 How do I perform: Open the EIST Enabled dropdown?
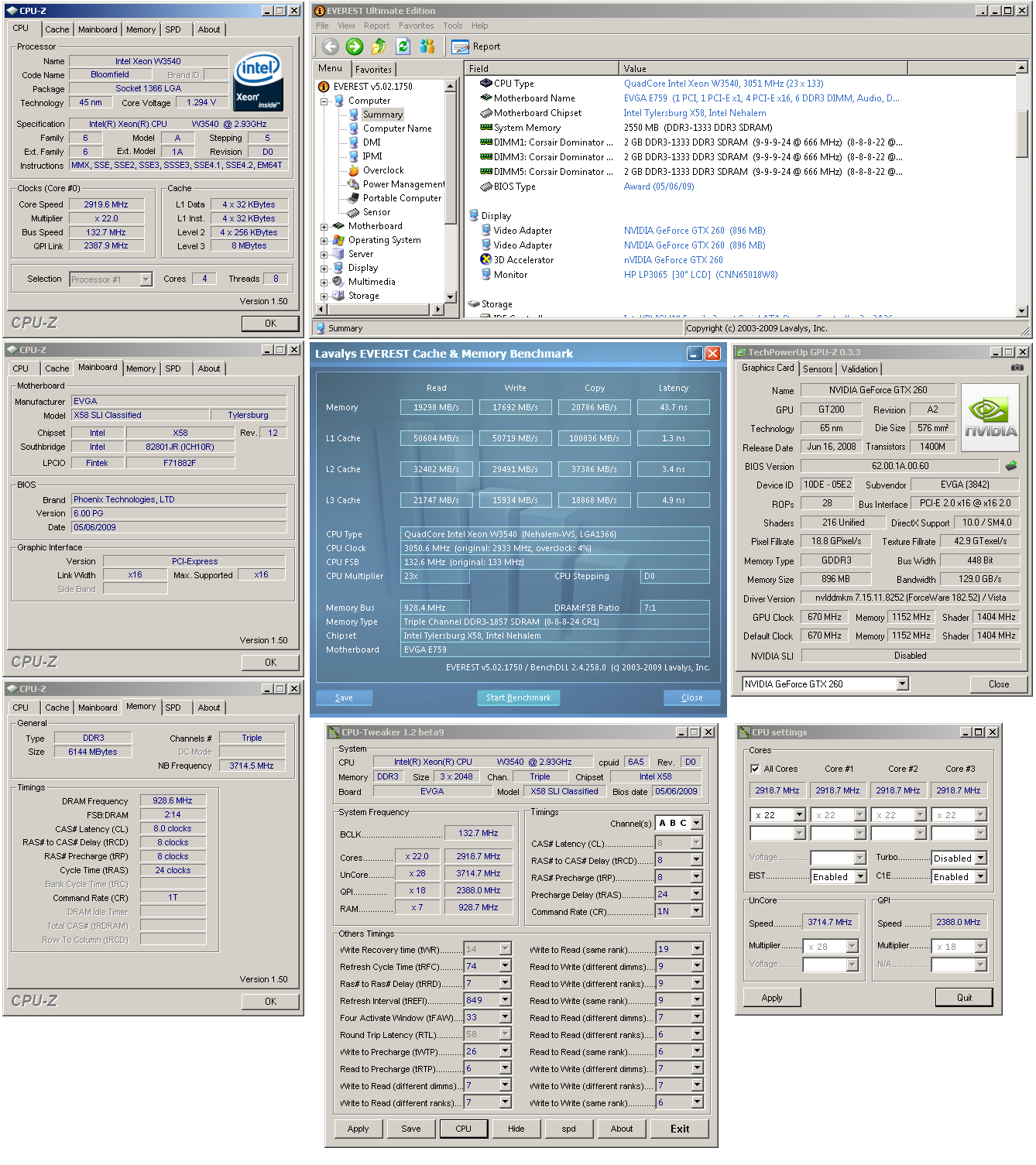860,876
